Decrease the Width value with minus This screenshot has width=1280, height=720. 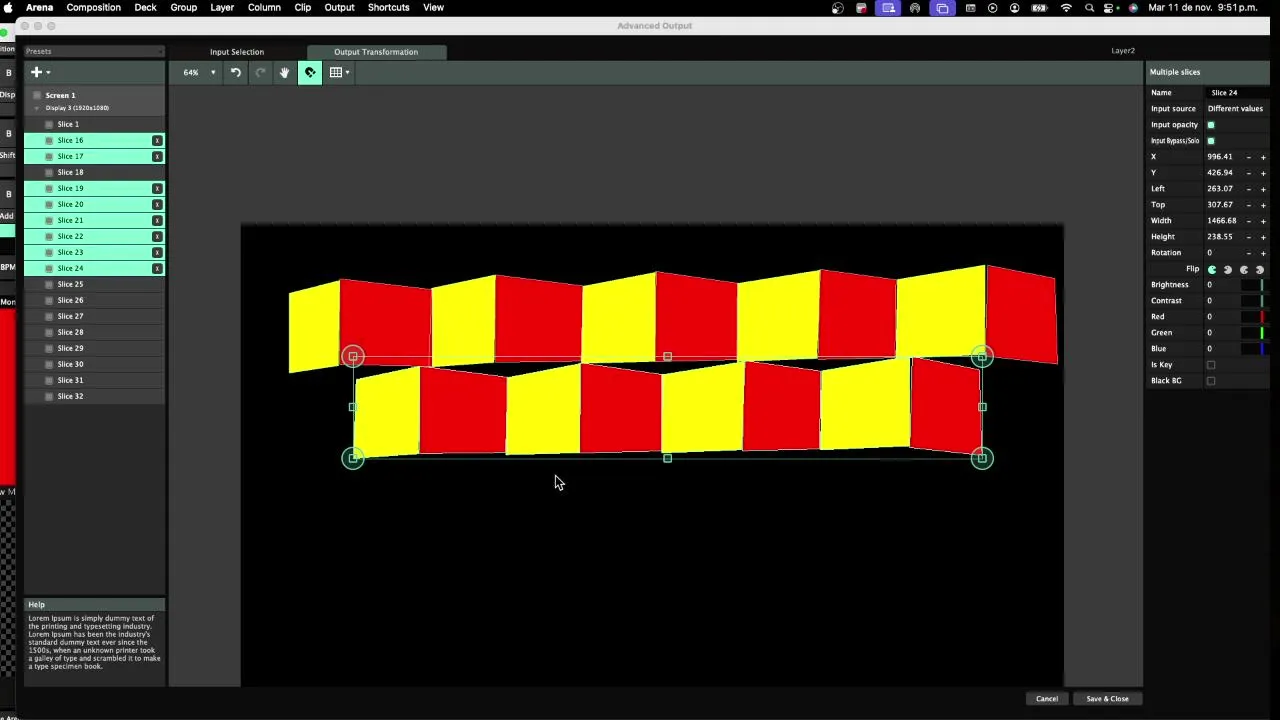(x=1248, y=221)
